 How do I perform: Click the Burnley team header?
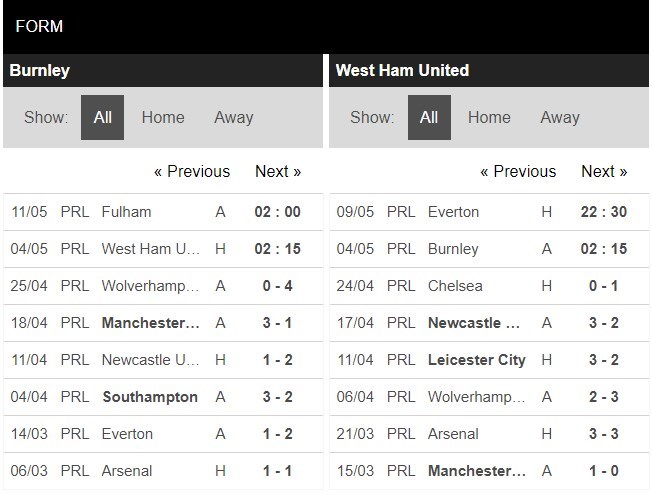[40, 70]
